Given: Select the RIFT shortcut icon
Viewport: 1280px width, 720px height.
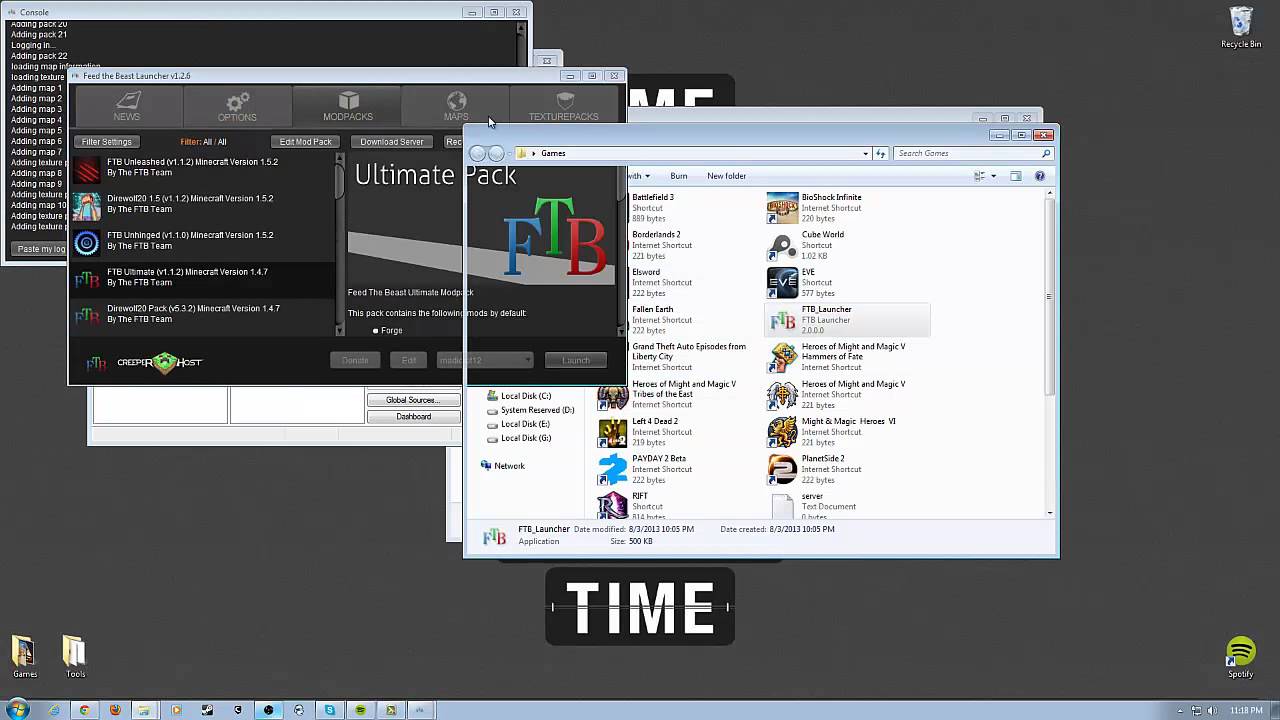Looking at the screenshot, I should click(612, 505).
